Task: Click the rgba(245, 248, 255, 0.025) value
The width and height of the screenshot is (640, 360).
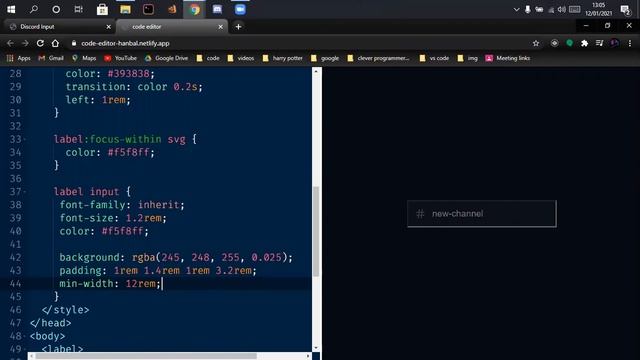Action: 209,257
